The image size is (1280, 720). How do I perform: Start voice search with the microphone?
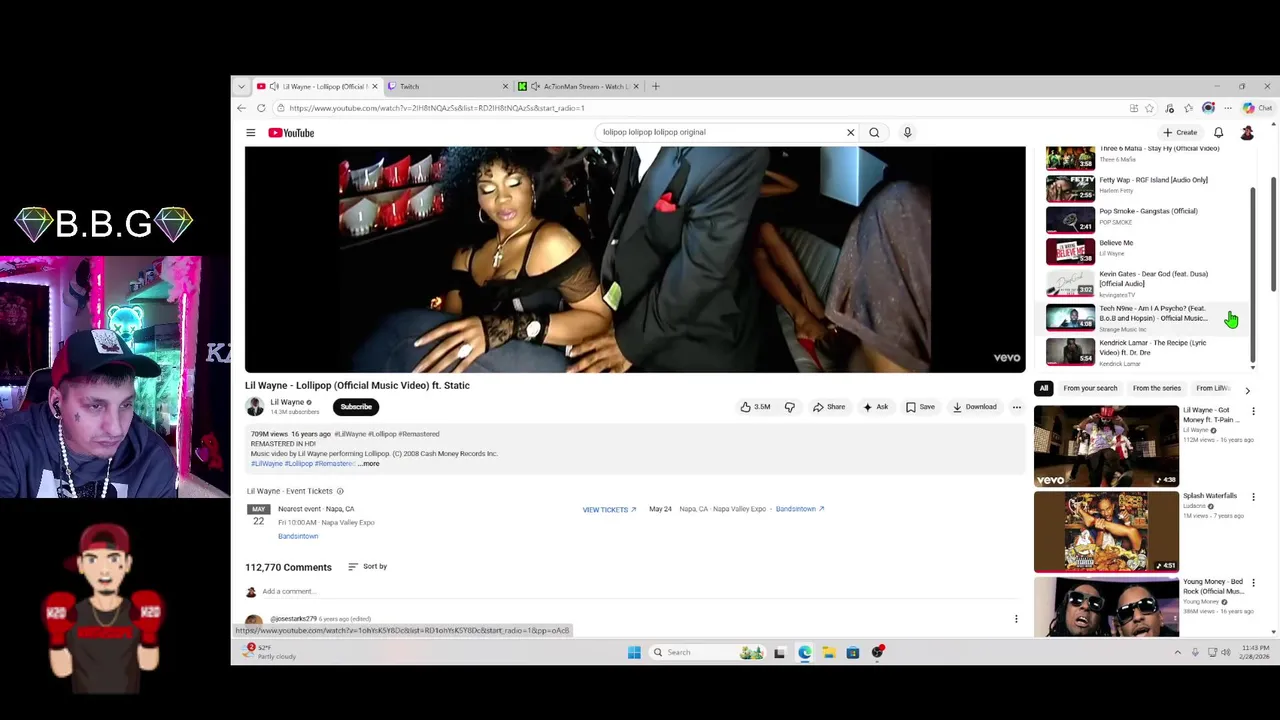(x=907, y=132)
